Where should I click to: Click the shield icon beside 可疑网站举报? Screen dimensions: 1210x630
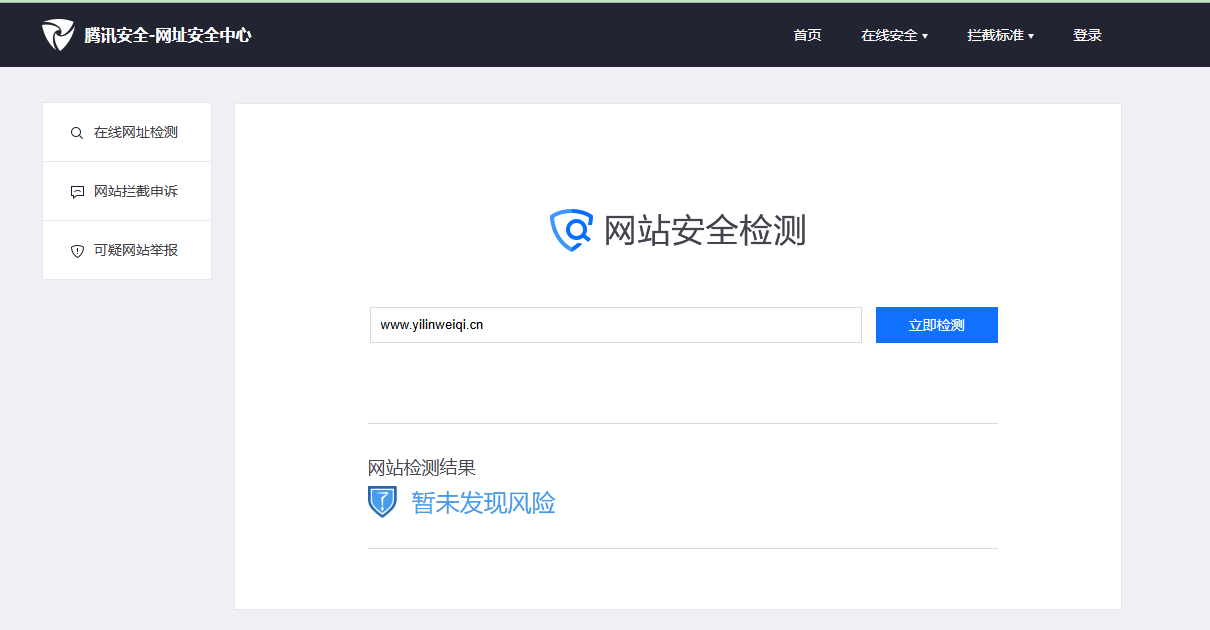[x=77, y=251]
